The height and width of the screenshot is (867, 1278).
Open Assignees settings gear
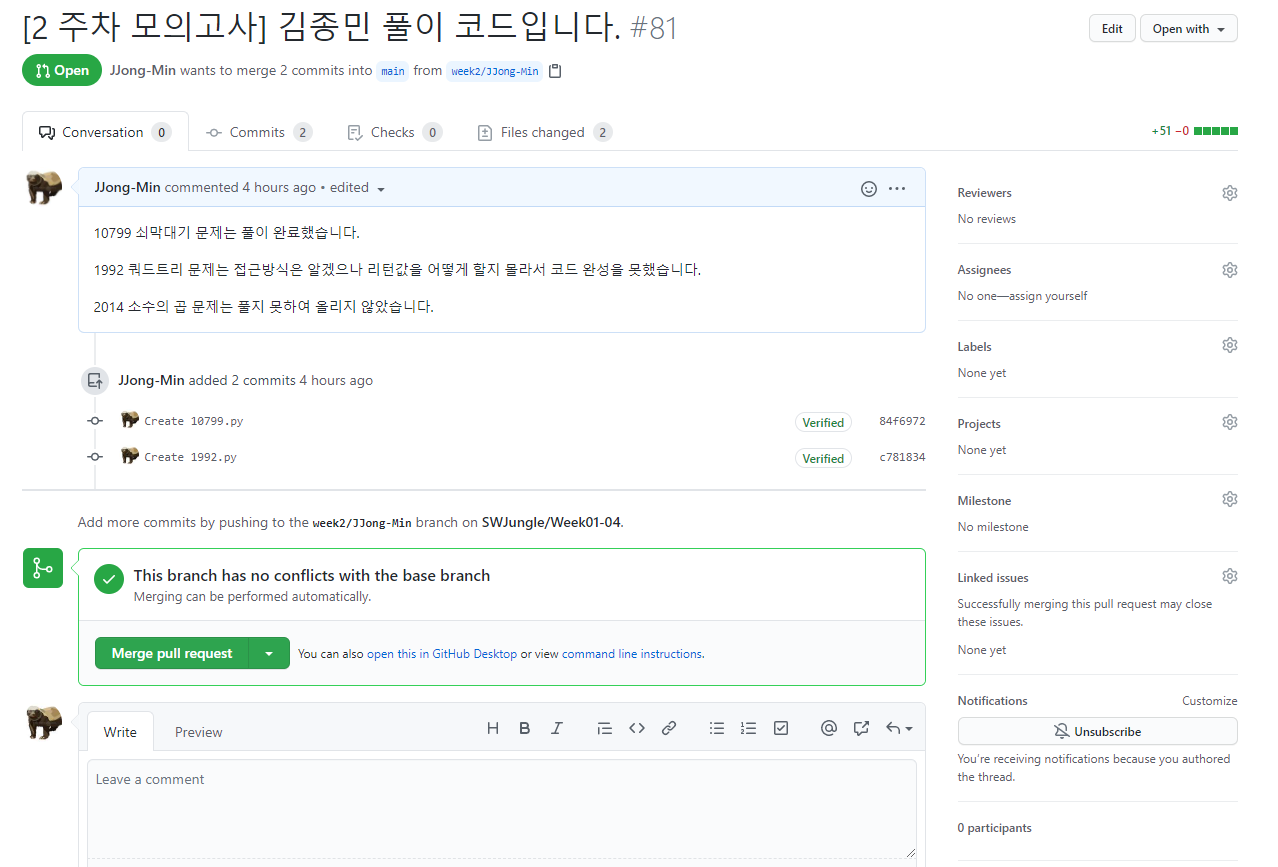1230,270
